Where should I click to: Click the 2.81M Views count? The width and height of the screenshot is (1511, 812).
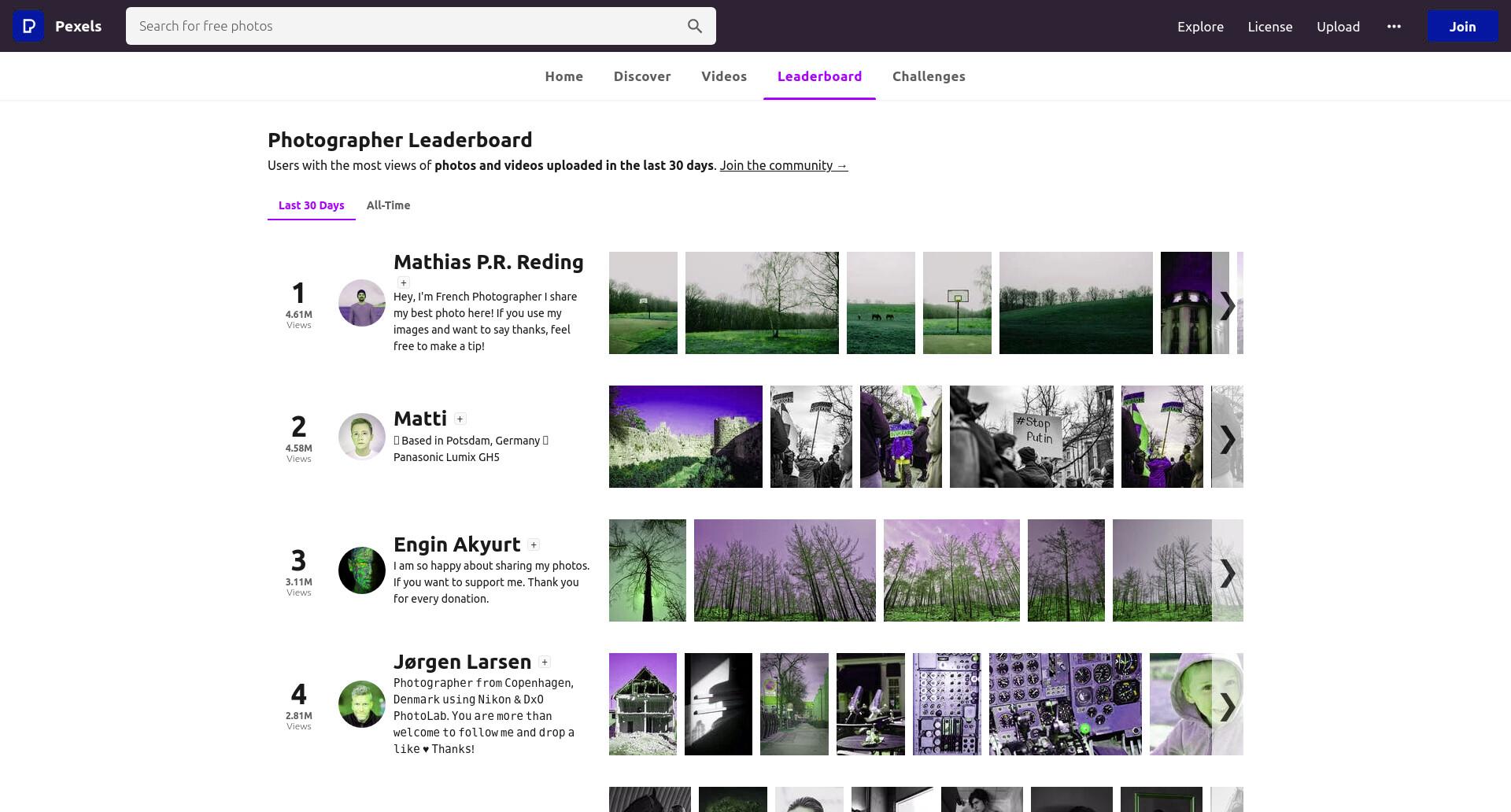click(299, 720)
